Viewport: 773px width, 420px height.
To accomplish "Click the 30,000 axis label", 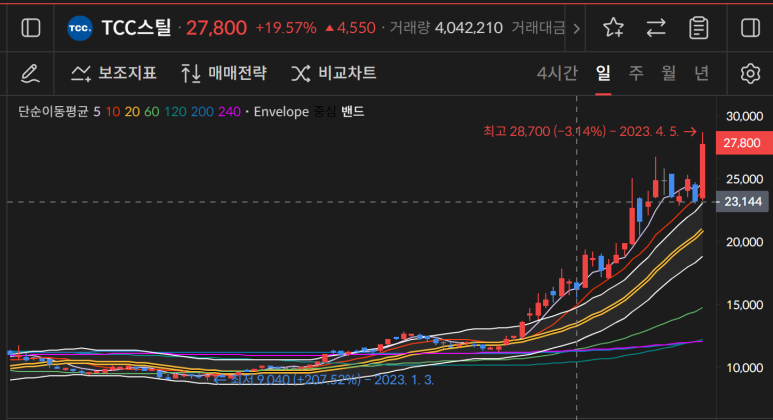I will pyautogui.click(x=744, y=116).
